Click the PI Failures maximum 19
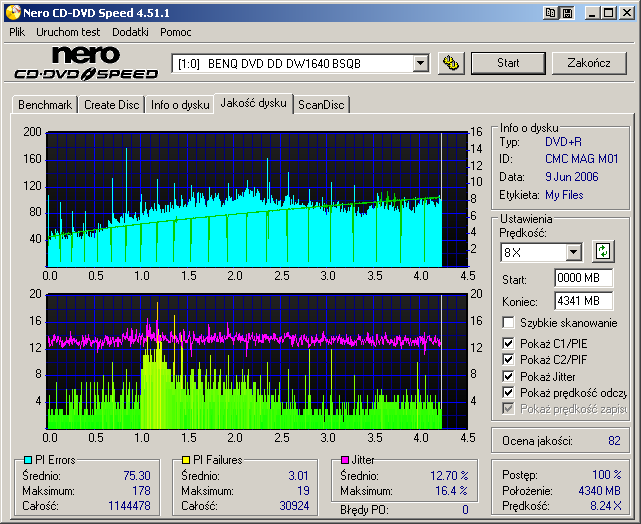This screenshot has height=524, width=641. 303,491
